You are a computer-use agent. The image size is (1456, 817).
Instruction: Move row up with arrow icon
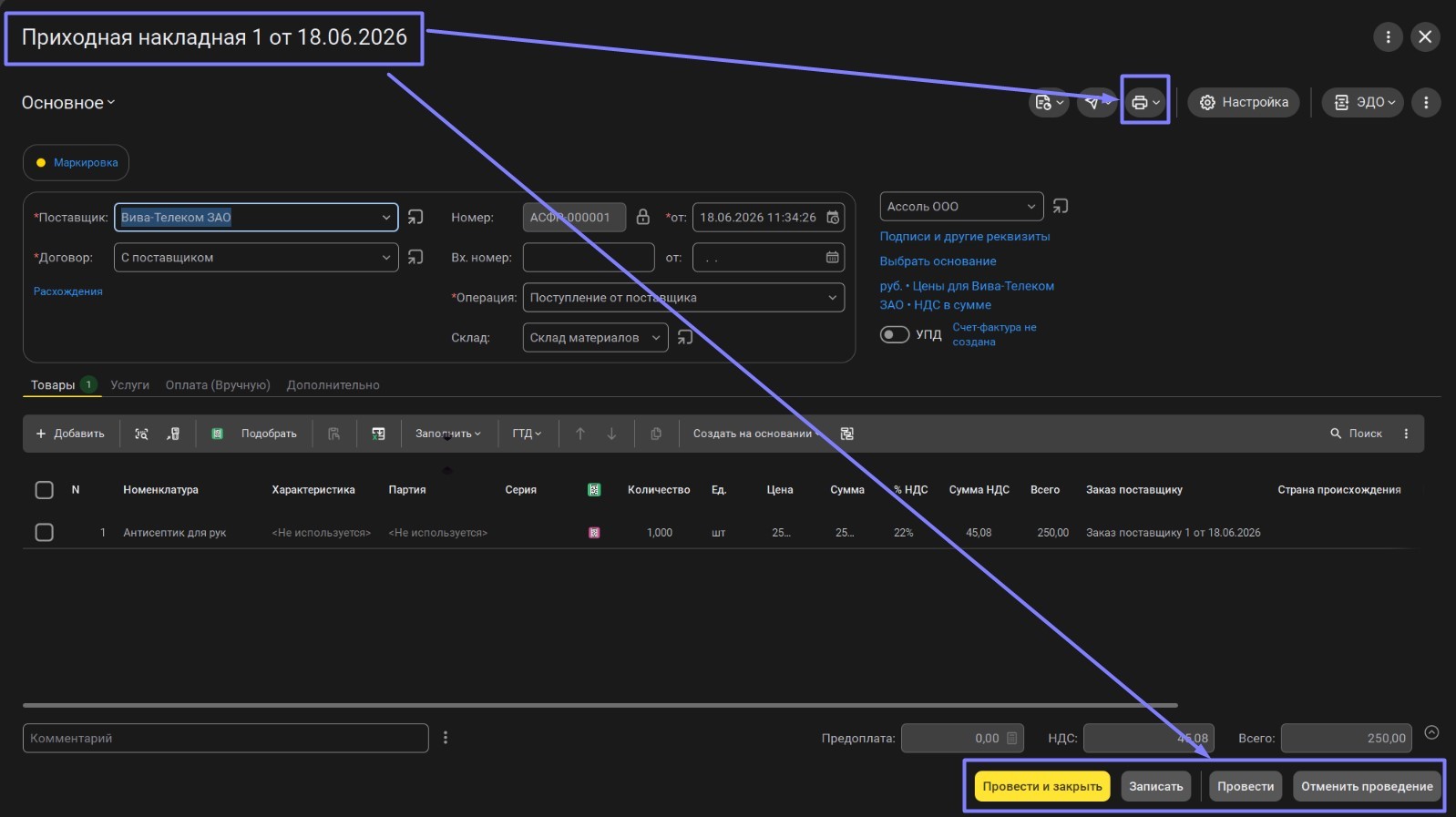tap(580, 434)
